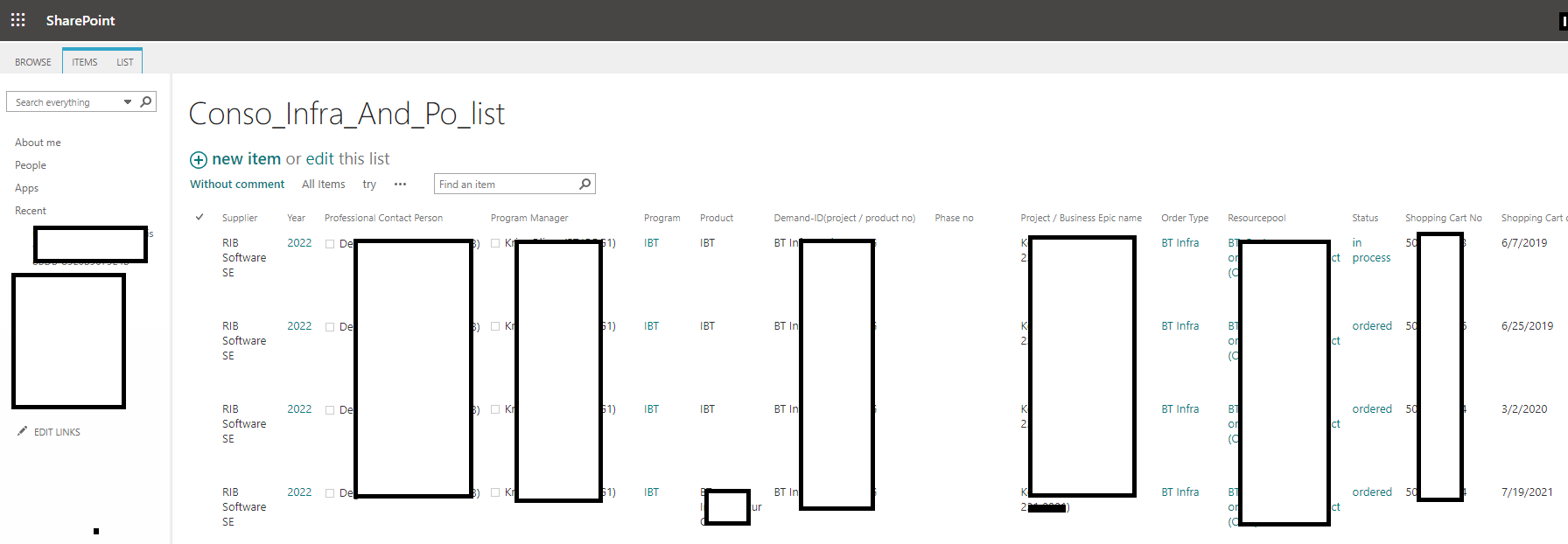Screen dimensions: 1568x544
Task: Open About me in left navigation
Action: click(x=38, y=143)
